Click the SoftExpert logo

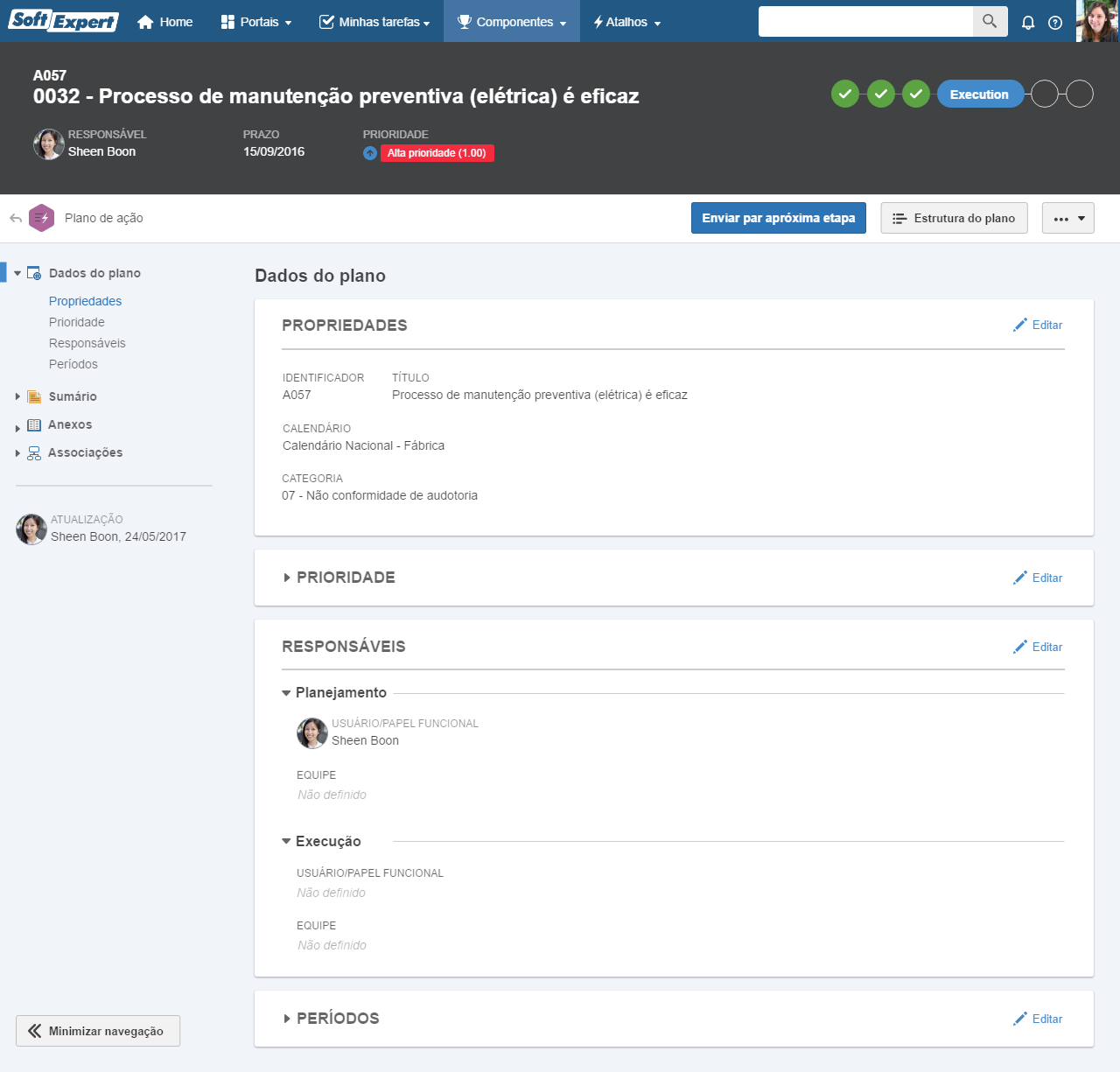coord(63,21)
